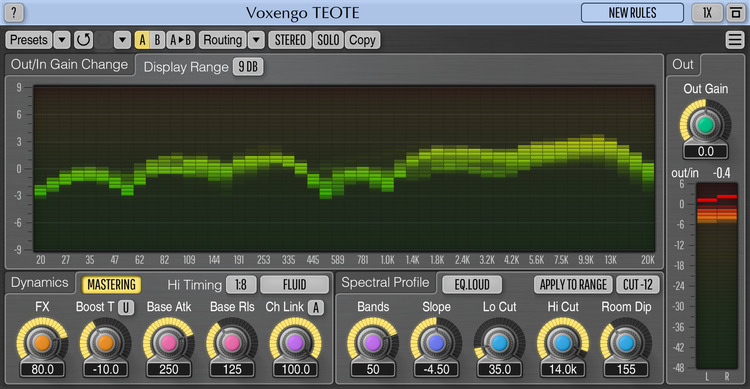Open the Routing menu
Image resolution: width=750 pixels, height=389 pixels.
[x=222, y=40]
